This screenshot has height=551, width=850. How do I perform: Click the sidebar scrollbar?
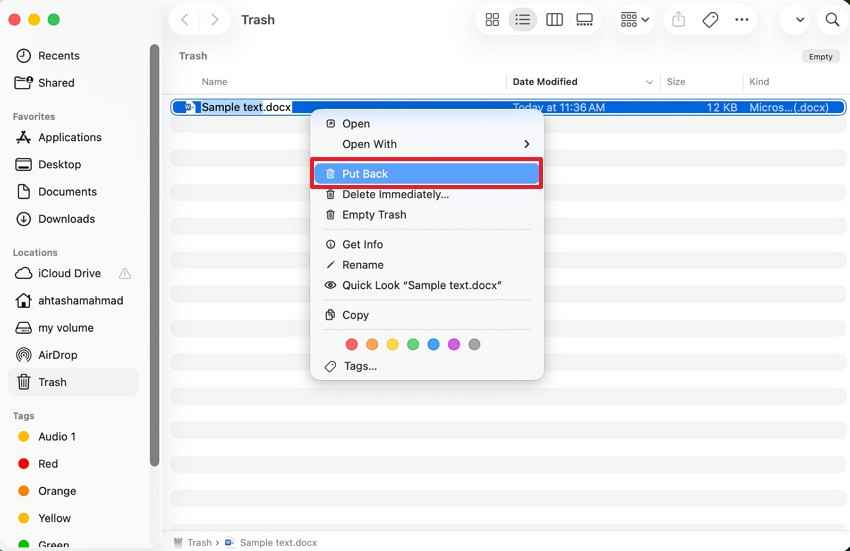pos(154,255)
